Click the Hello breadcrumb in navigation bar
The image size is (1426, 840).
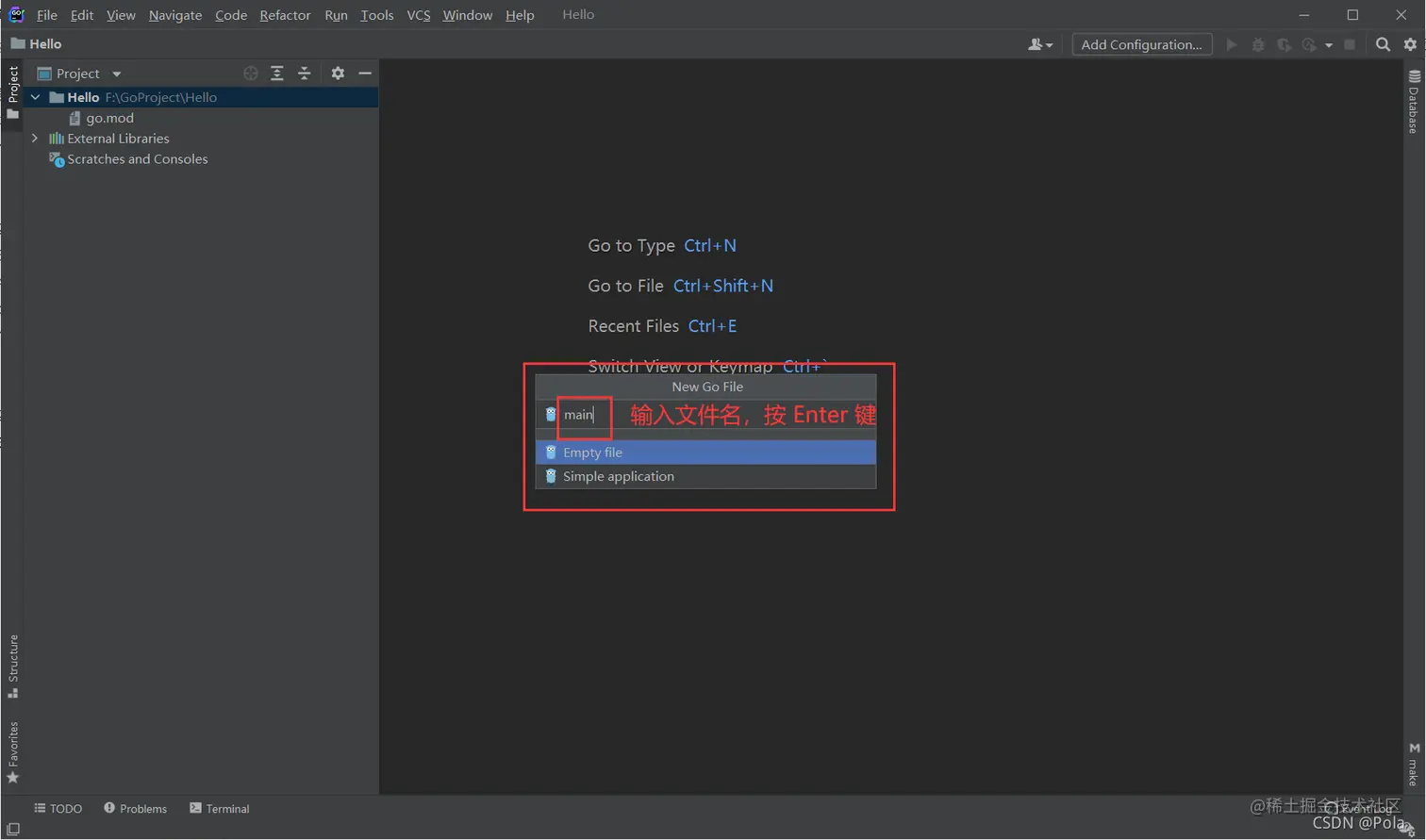36,44
